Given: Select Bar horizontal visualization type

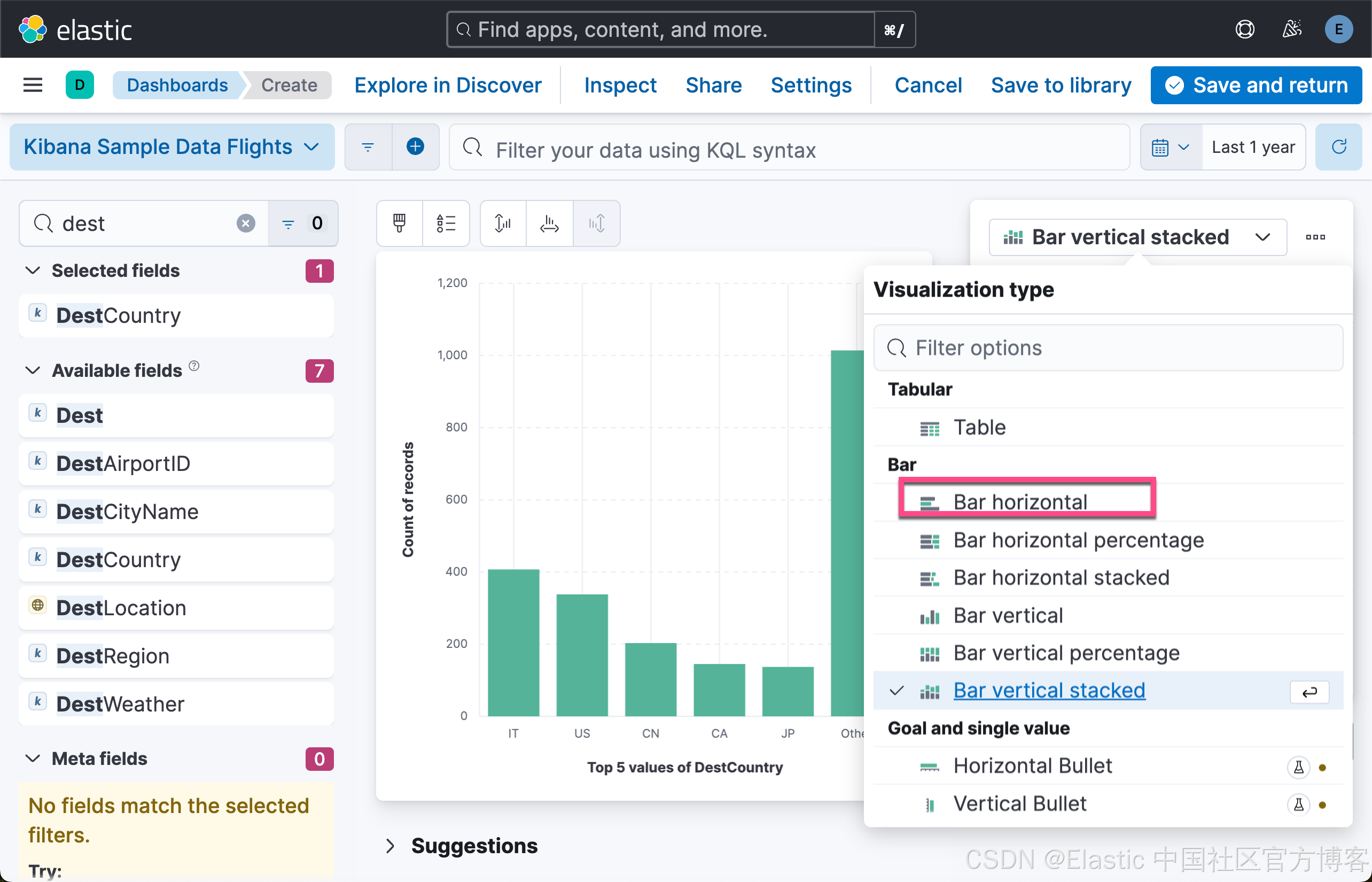Looking at the screenshot, I should coord(1020,502).
